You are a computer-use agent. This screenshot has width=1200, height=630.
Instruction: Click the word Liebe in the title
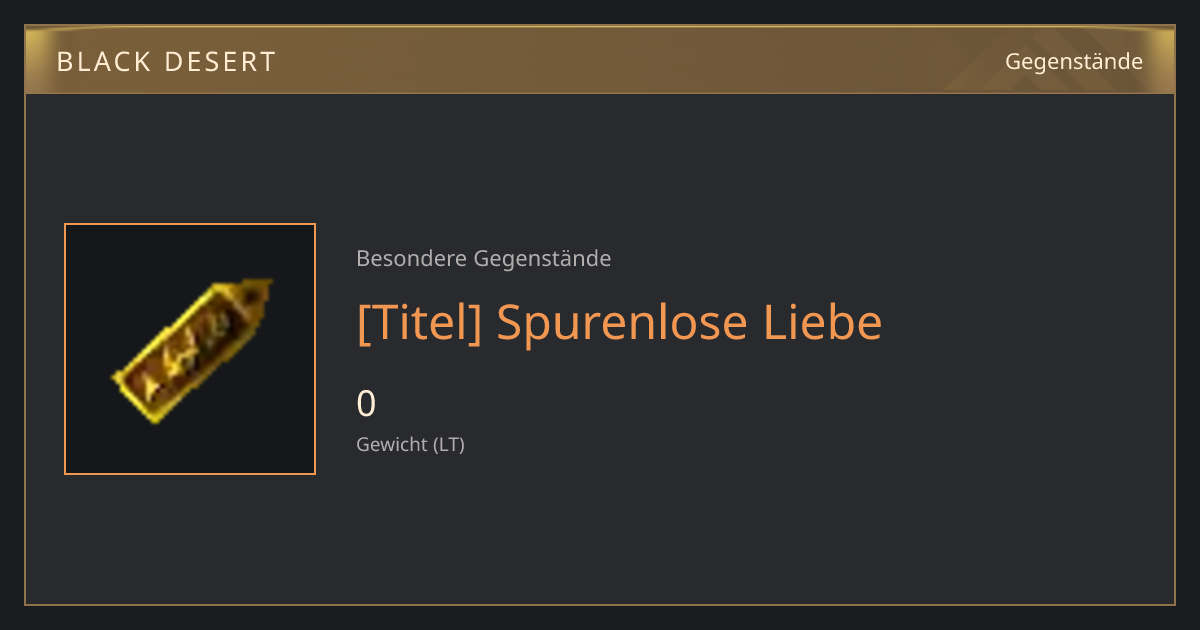[823, 323]
